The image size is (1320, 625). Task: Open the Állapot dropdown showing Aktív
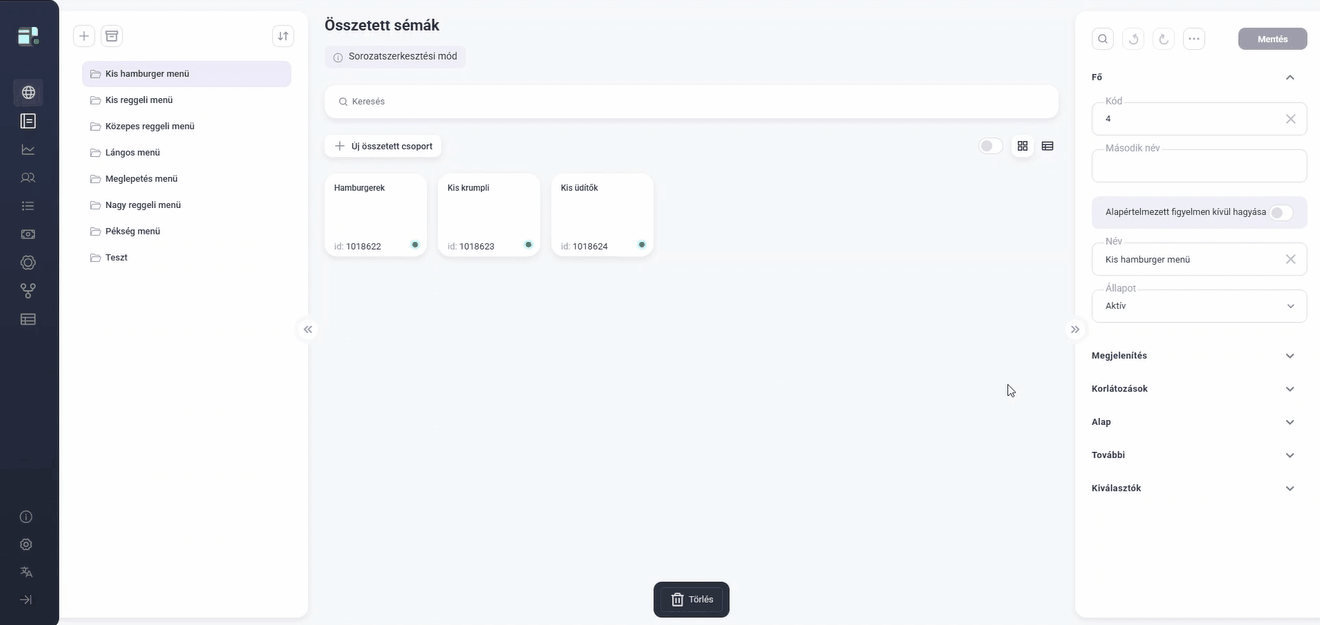1199,306
